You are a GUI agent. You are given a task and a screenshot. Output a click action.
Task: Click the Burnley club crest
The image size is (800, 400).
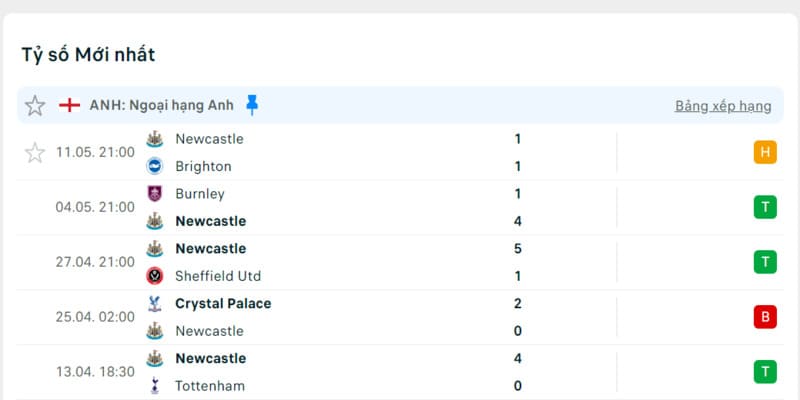(x=155, y=194)
